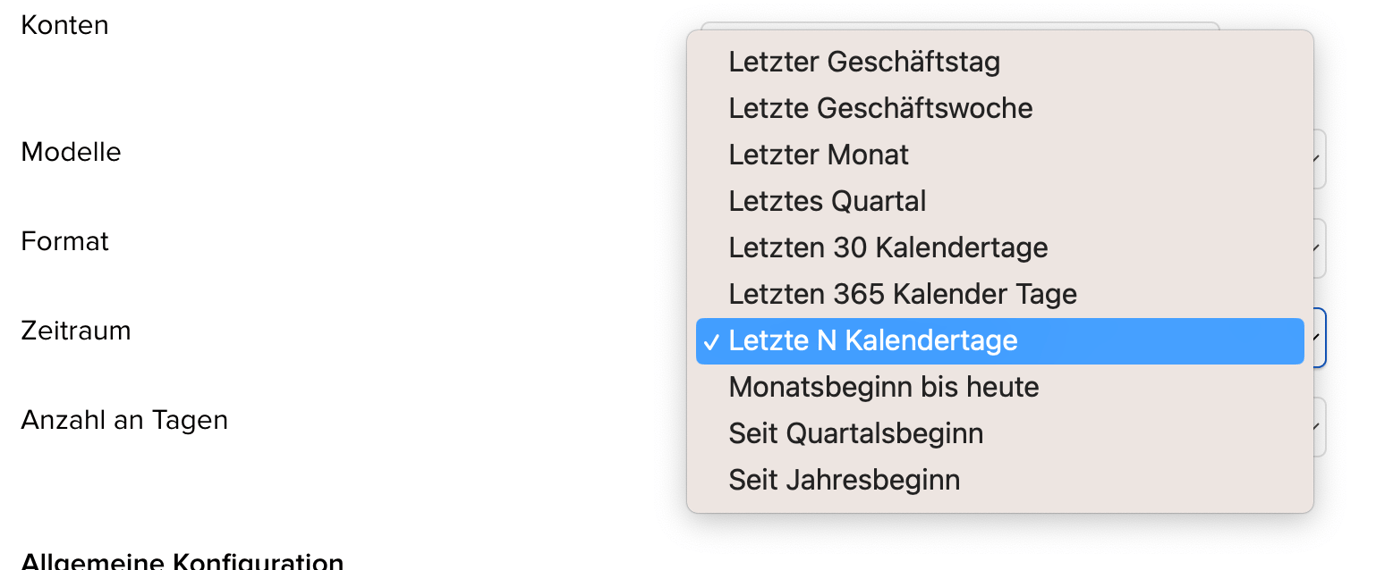Click the 'Konten' label
The image size is (1376, 570).
[64, 26]
